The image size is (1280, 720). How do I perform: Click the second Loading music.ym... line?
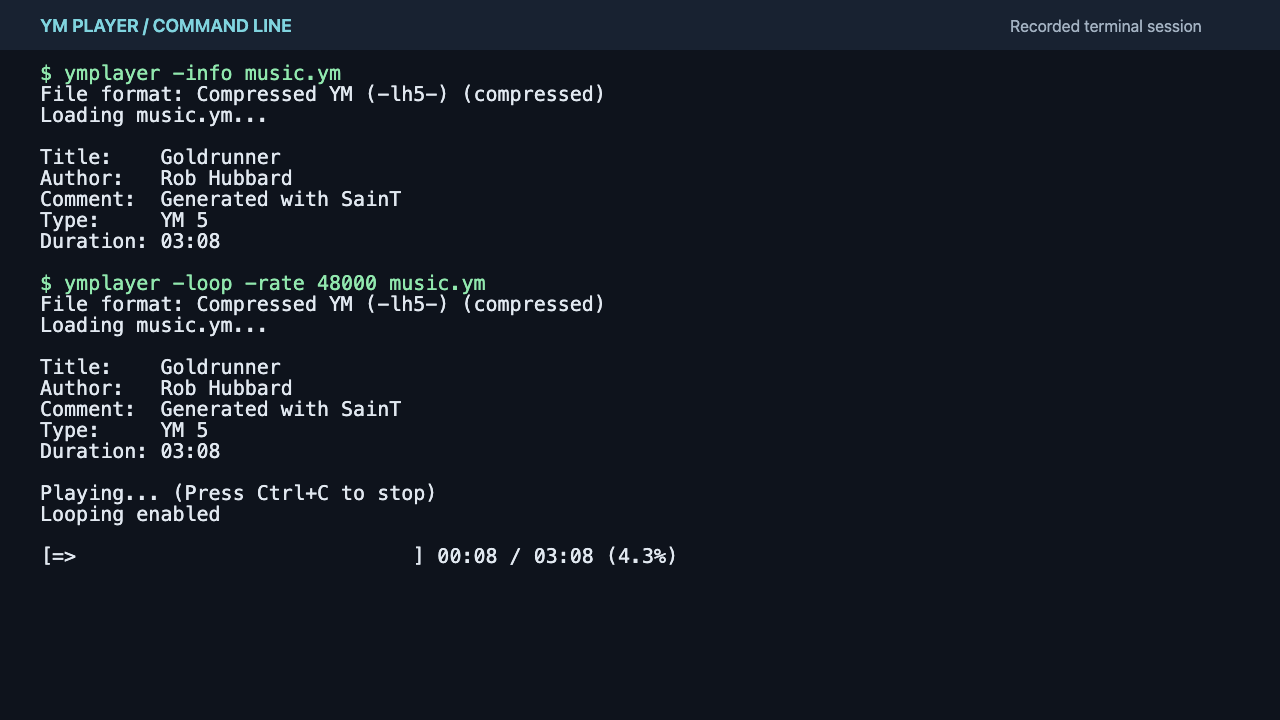(154, 325)
